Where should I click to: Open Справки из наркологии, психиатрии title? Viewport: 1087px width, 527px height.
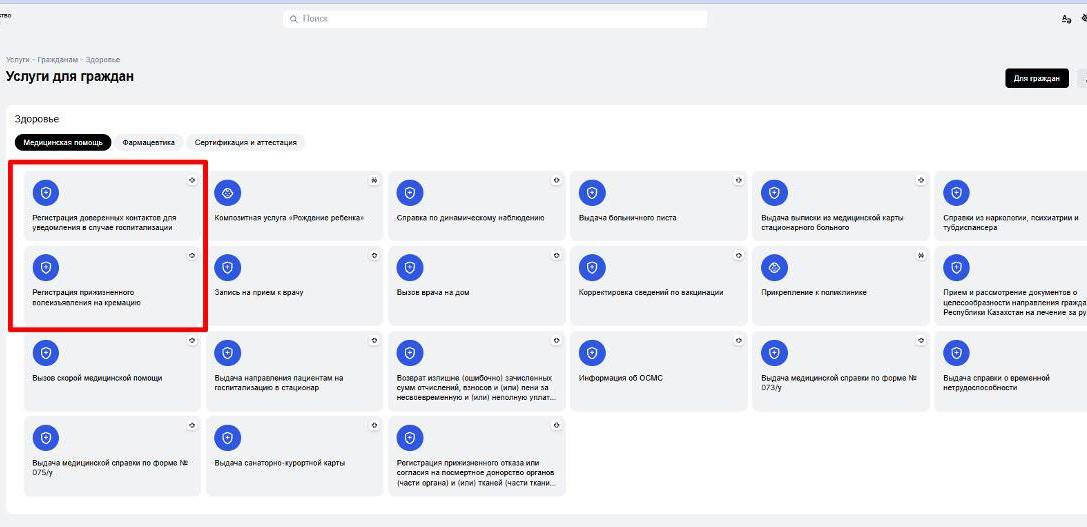click(x=1011, y=223)
